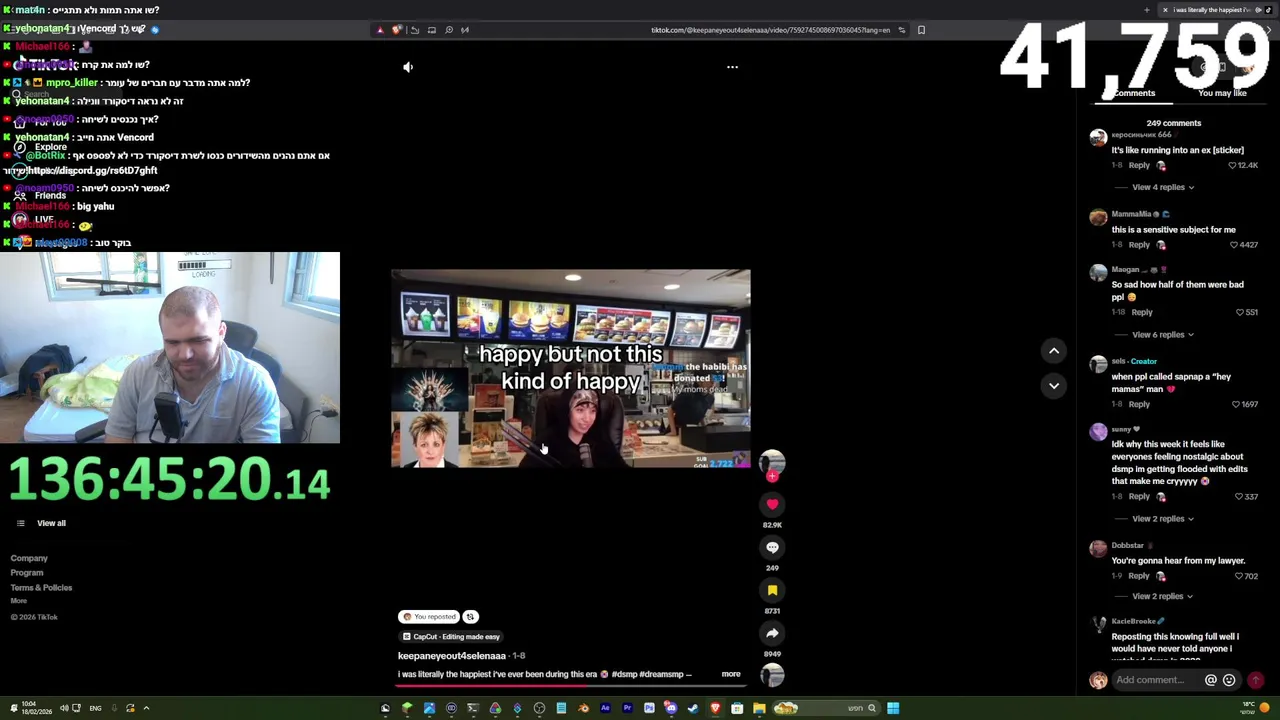Expand 4 replies under ex comment
1280x720 pixels.
1163,187
